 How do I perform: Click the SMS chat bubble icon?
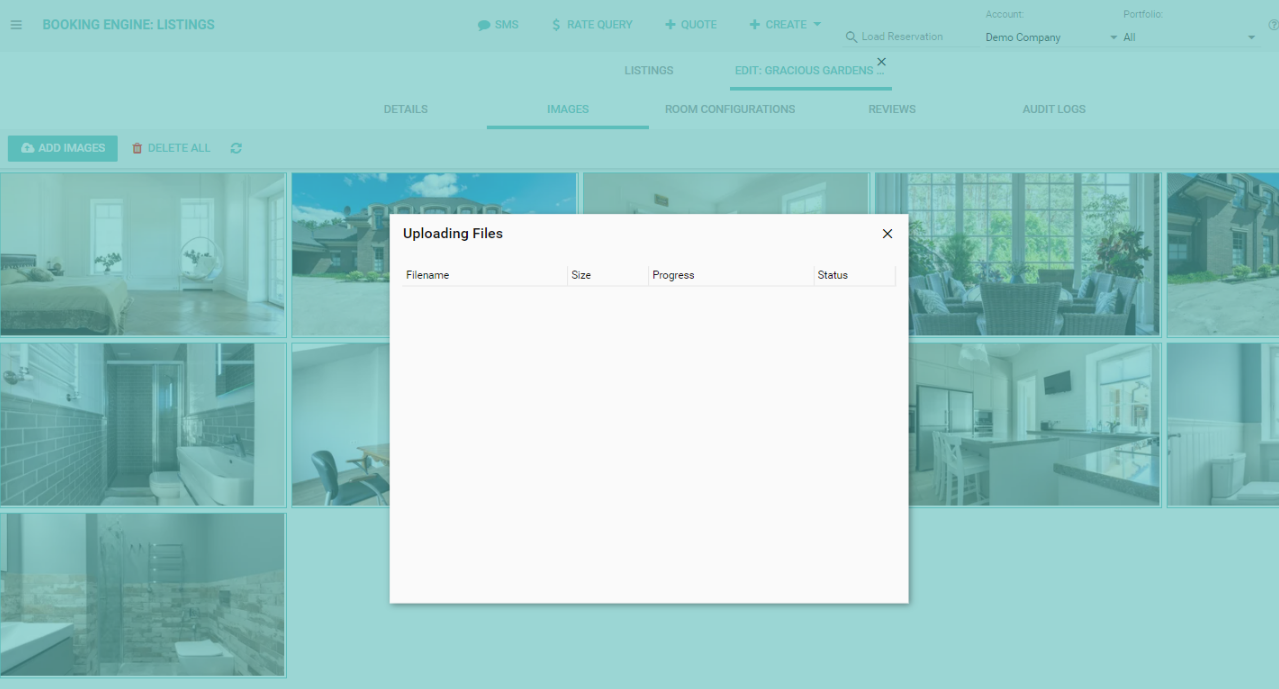[x=484, y=25]
